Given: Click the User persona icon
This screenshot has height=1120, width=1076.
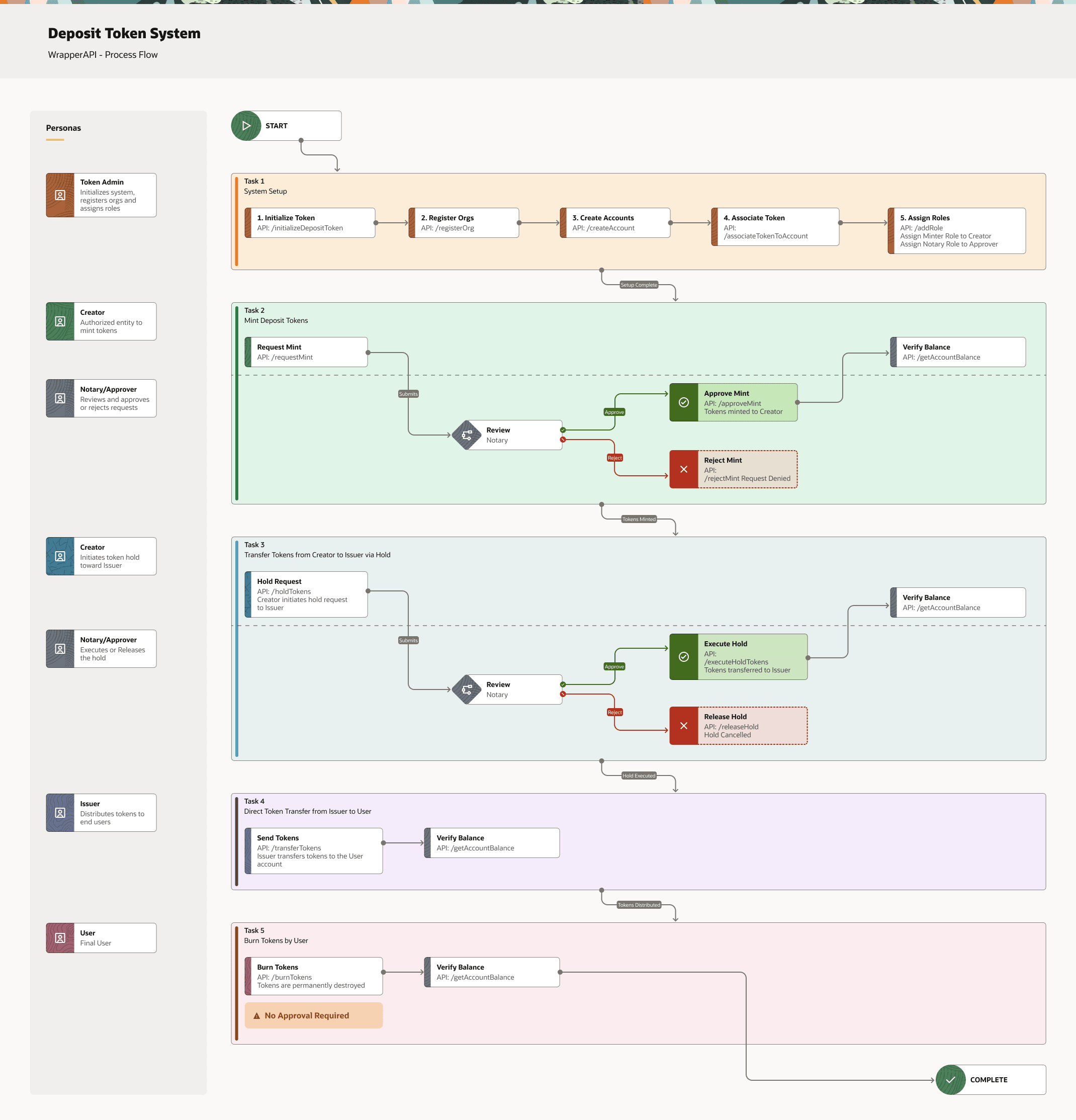Looking at the screenshot, I should pyautogui.click(x=60, y=938).
